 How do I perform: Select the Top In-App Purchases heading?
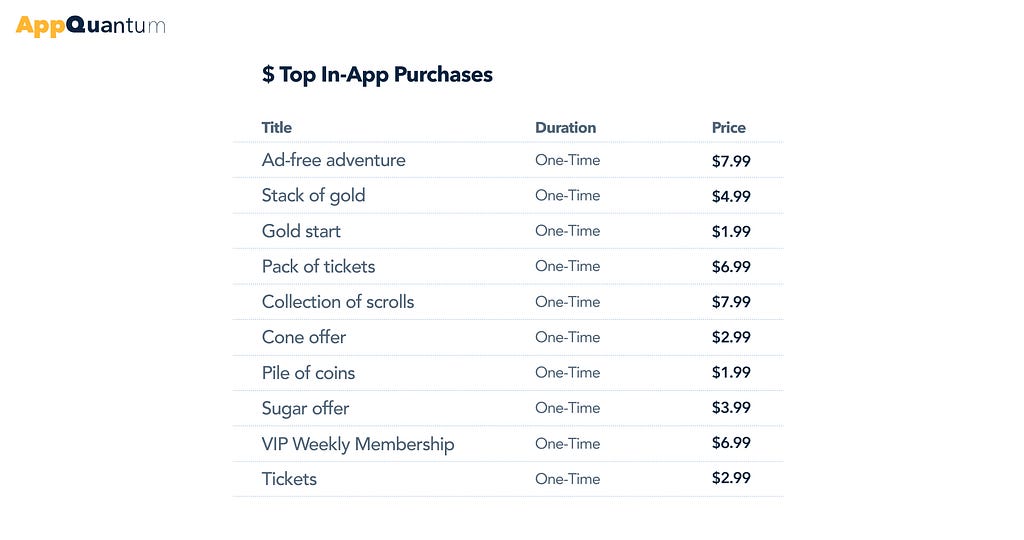click(377, 74)
